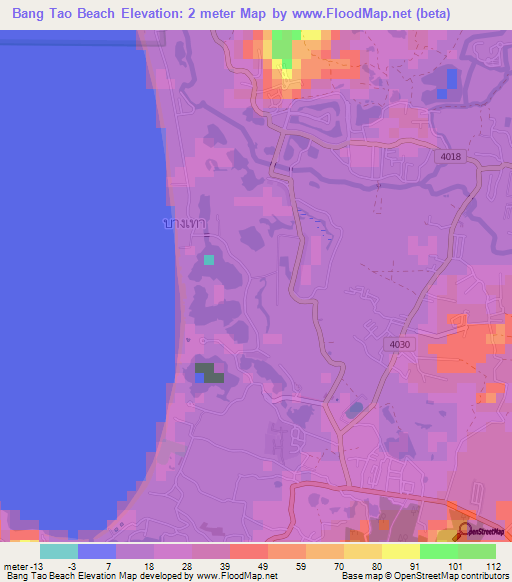The image size is (512, 582).
Task: Click the OpenStreetMap magnifier logo
Action: pyautogui.click(x=478, y=532)
